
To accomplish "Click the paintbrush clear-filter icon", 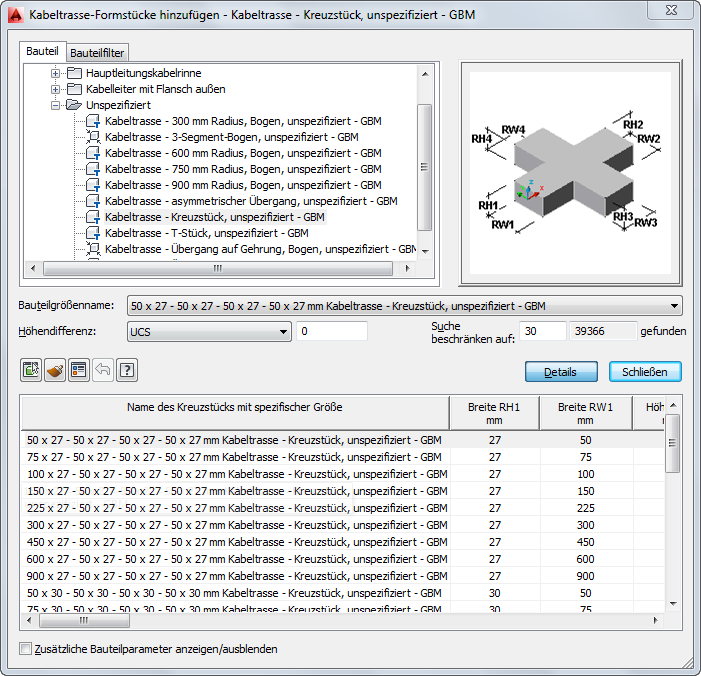I will (x=55, y=370).
